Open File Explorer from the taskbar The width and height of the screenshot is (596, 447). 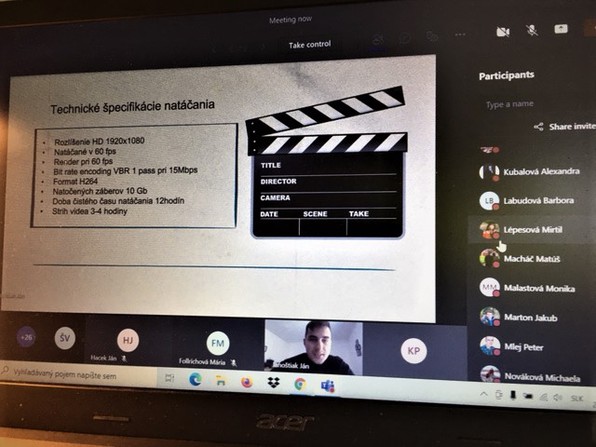[220, 380]
